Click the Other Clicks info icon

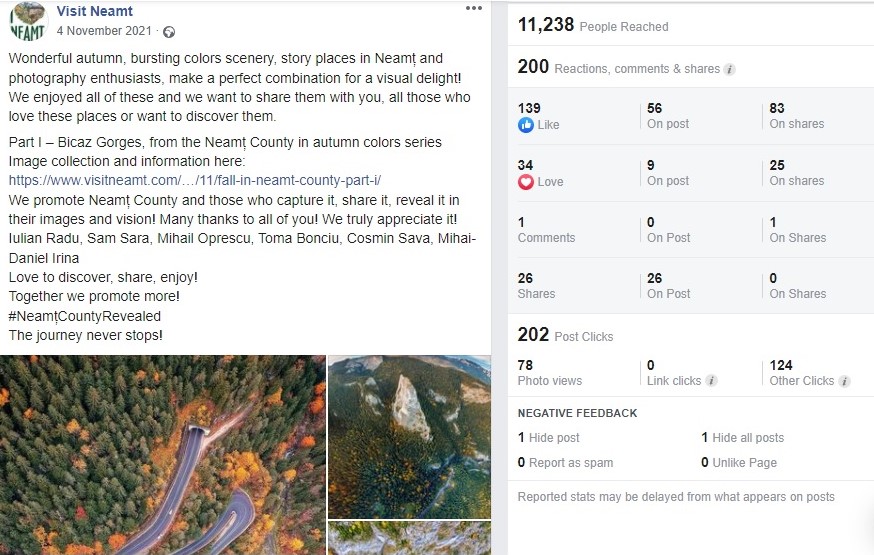coord(844,381)
